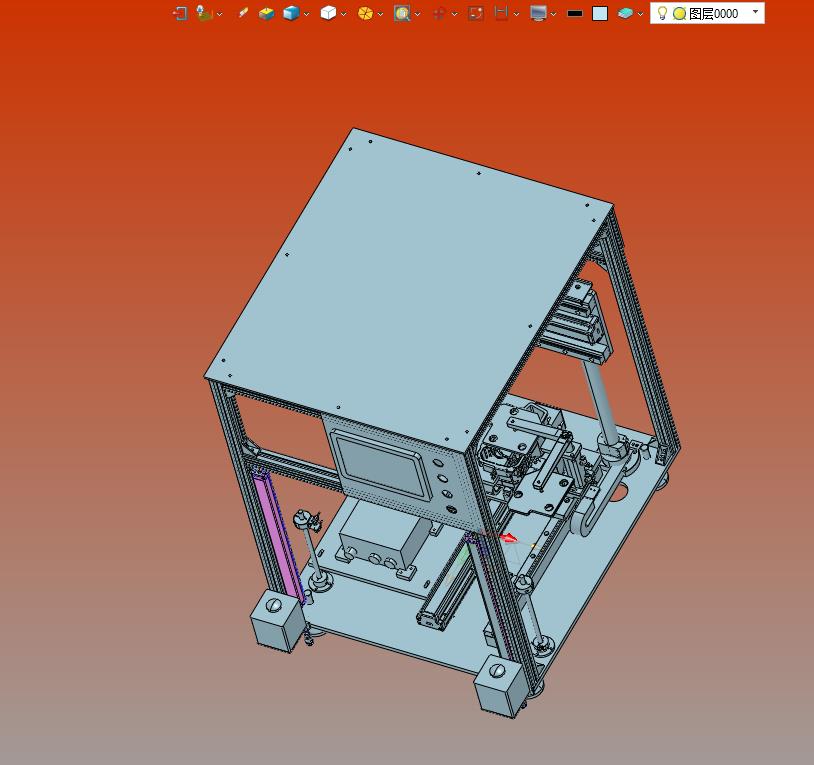Click the red dimension measure icon
Image resolution: width=814 pixels, height=765 pixels.
pos(501,13)
